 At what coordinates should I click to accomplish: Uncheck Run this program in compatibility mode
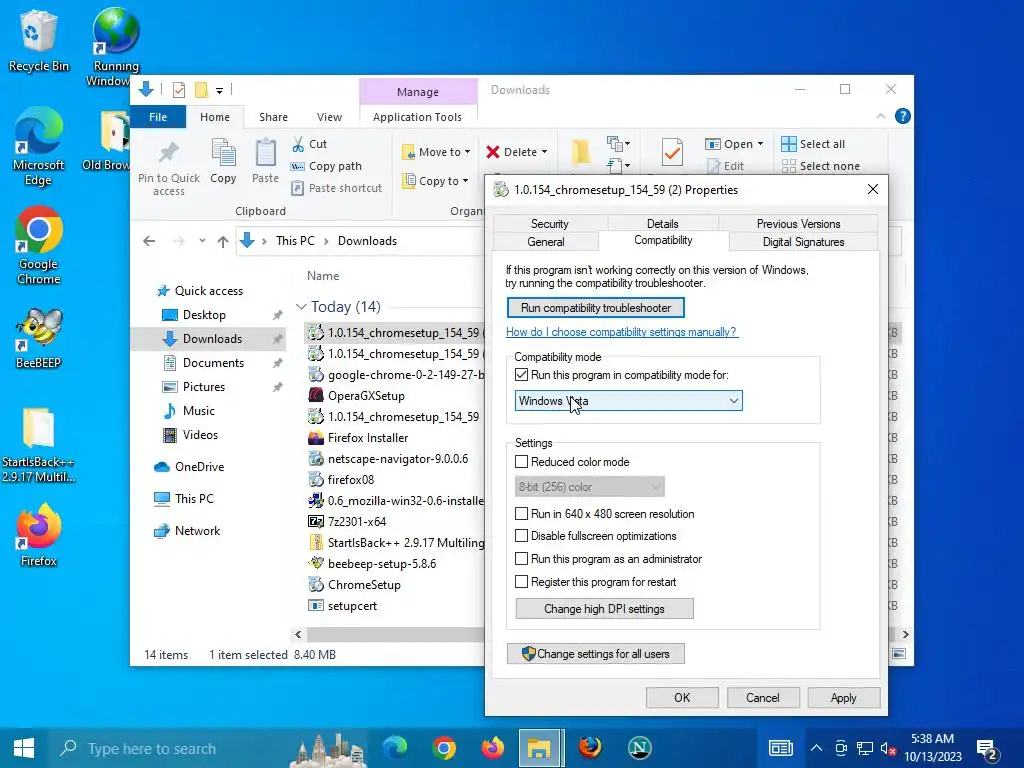(521, 375)
